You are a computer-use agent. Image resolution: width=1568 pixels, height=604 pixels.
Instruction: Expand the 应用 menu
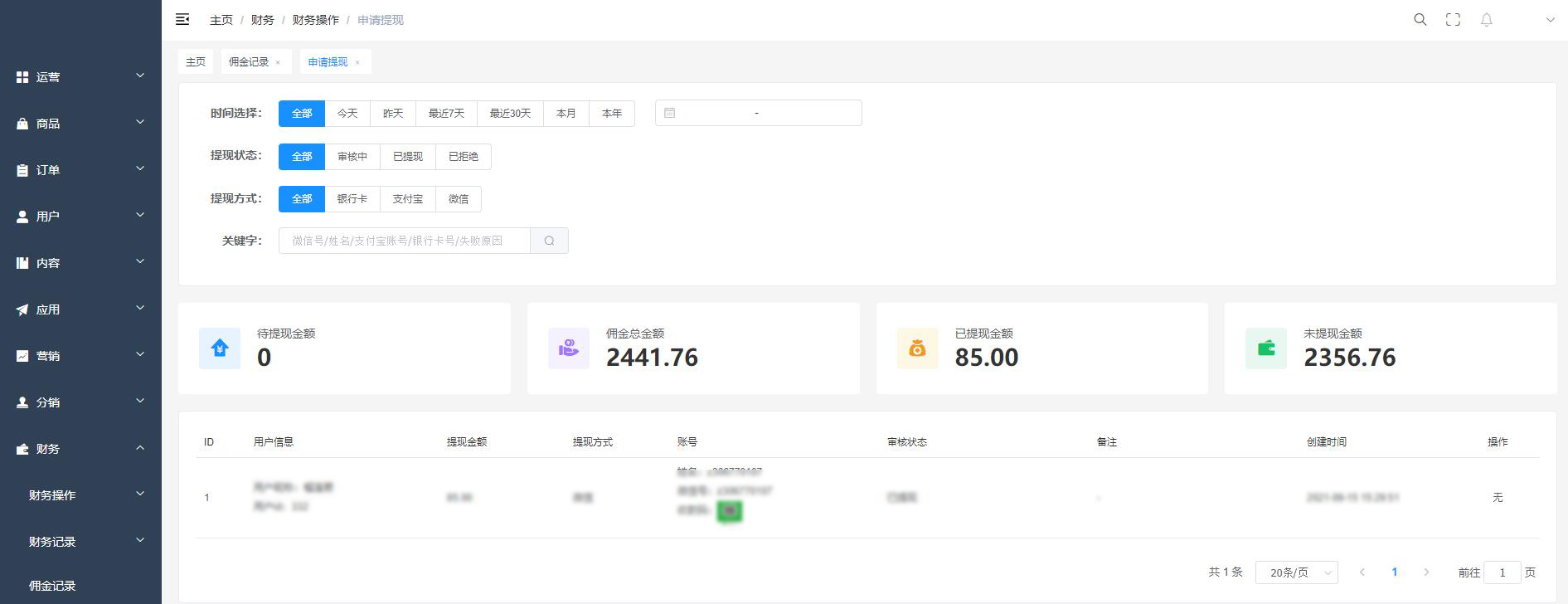(x=80, y=309)
